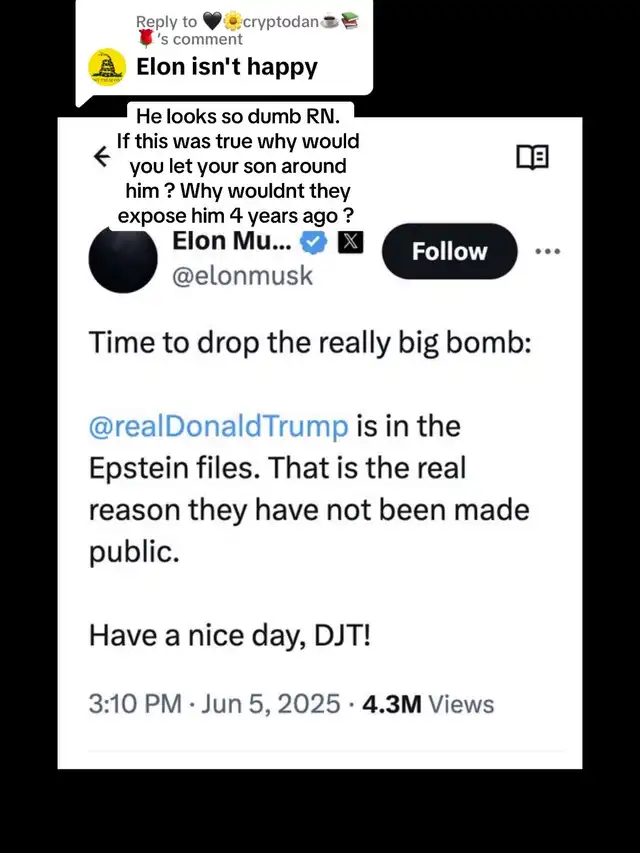Click the "Have a nice day, DJT!" line
This screenshot has width=640, height=853.
[x=229, y=634]
